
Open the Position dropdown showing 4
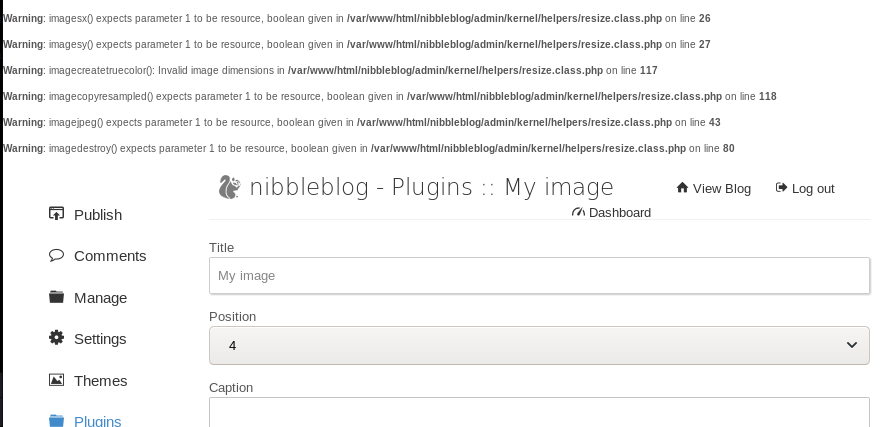539,345
